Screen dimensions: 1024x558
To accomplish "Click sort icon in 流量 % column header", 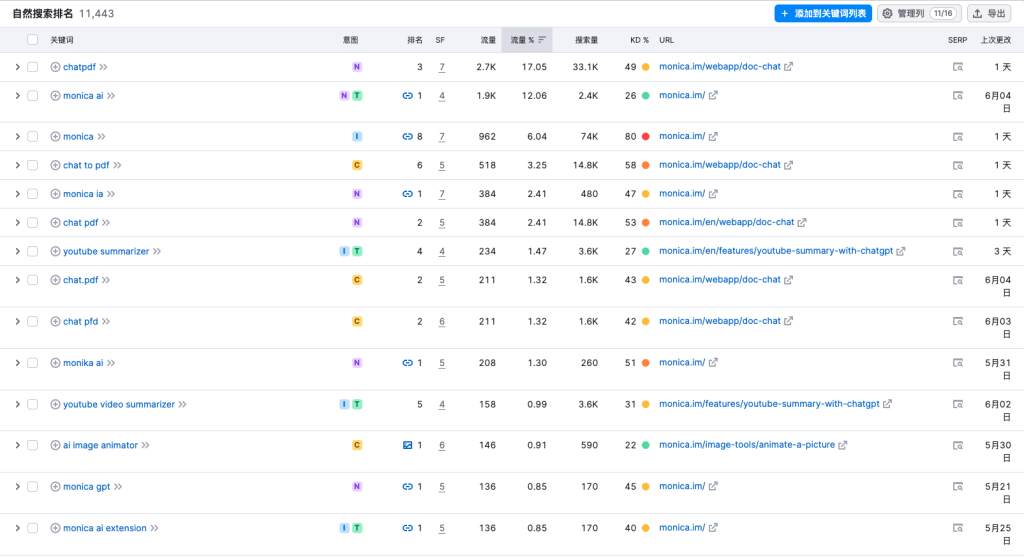I will pos(542,40).
